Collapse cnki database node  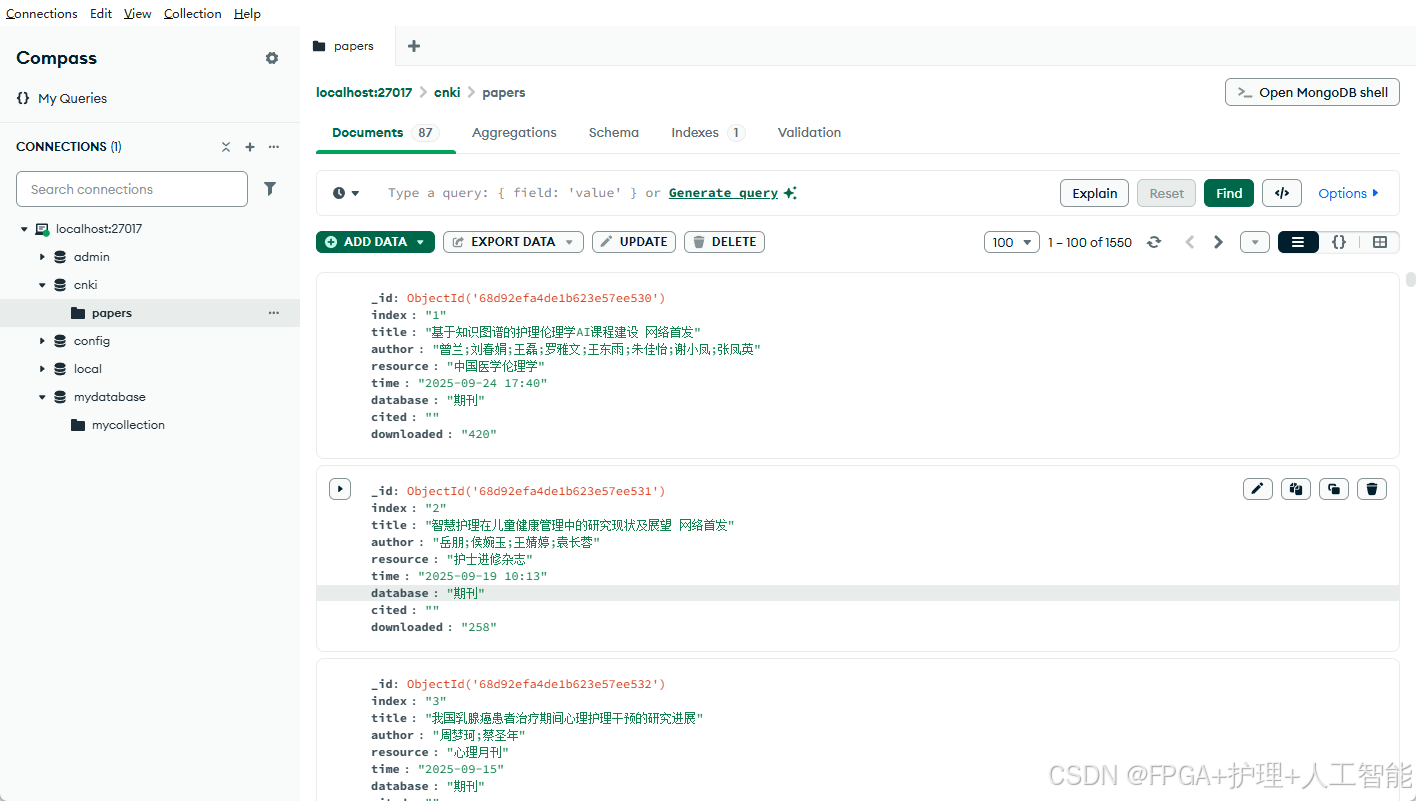[42, 285]
